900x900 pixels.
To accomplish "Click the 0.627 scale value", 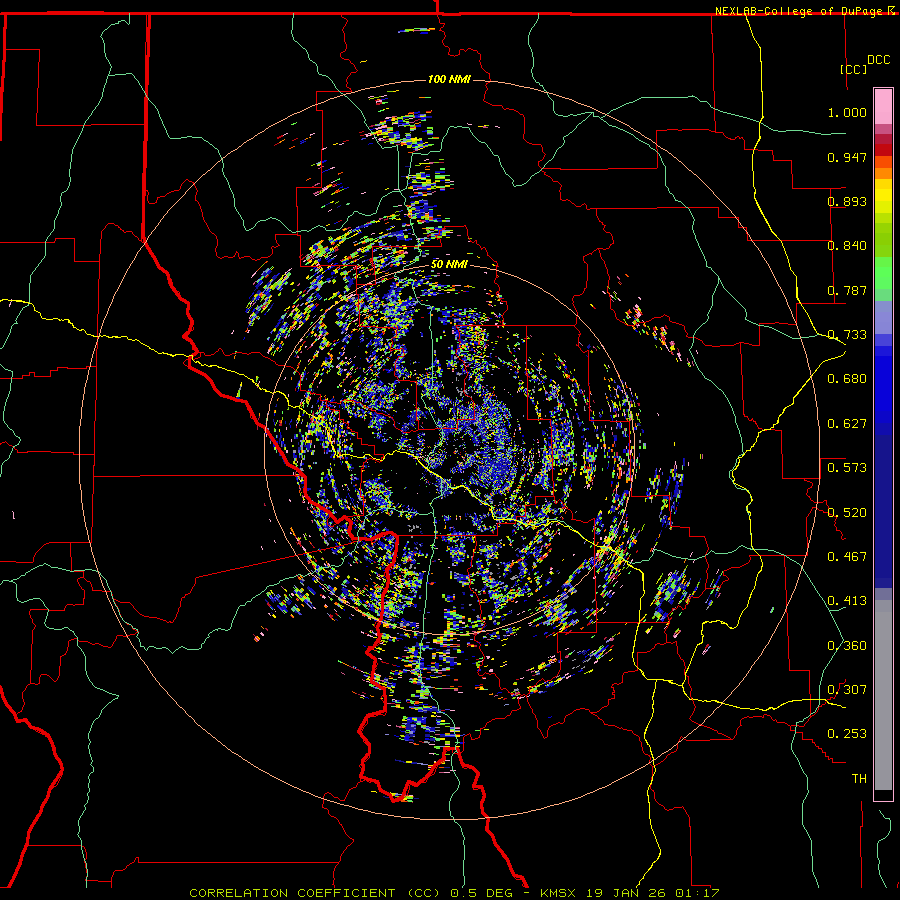I will point(847,424).
